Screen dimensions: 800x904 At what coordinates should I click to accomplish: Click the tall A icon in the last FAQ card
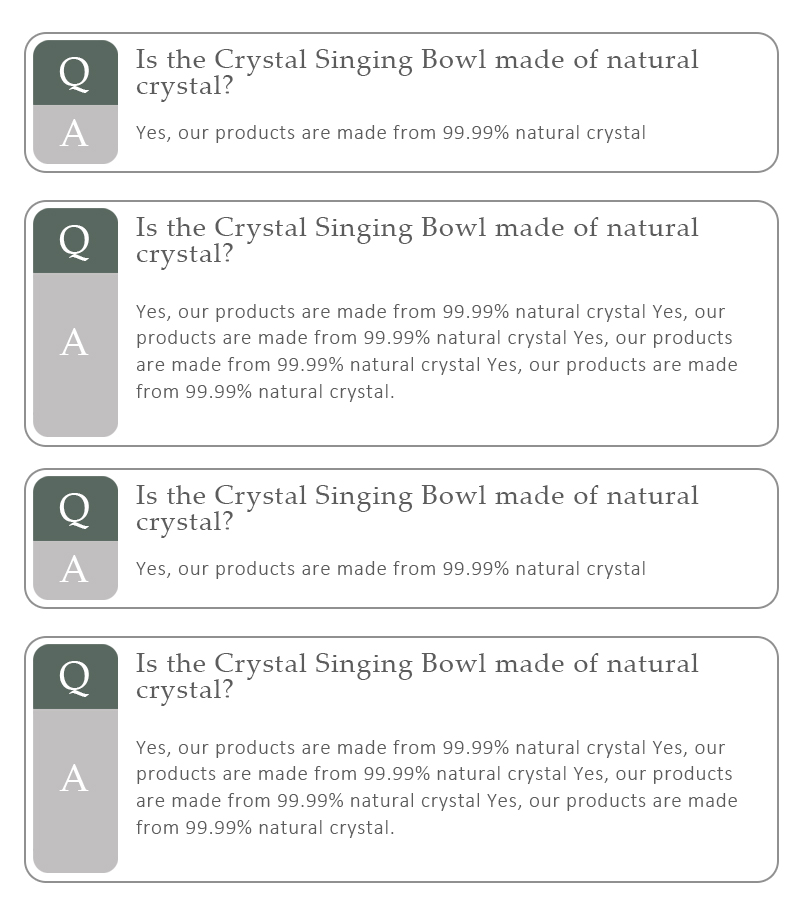(x=76, y=790)
